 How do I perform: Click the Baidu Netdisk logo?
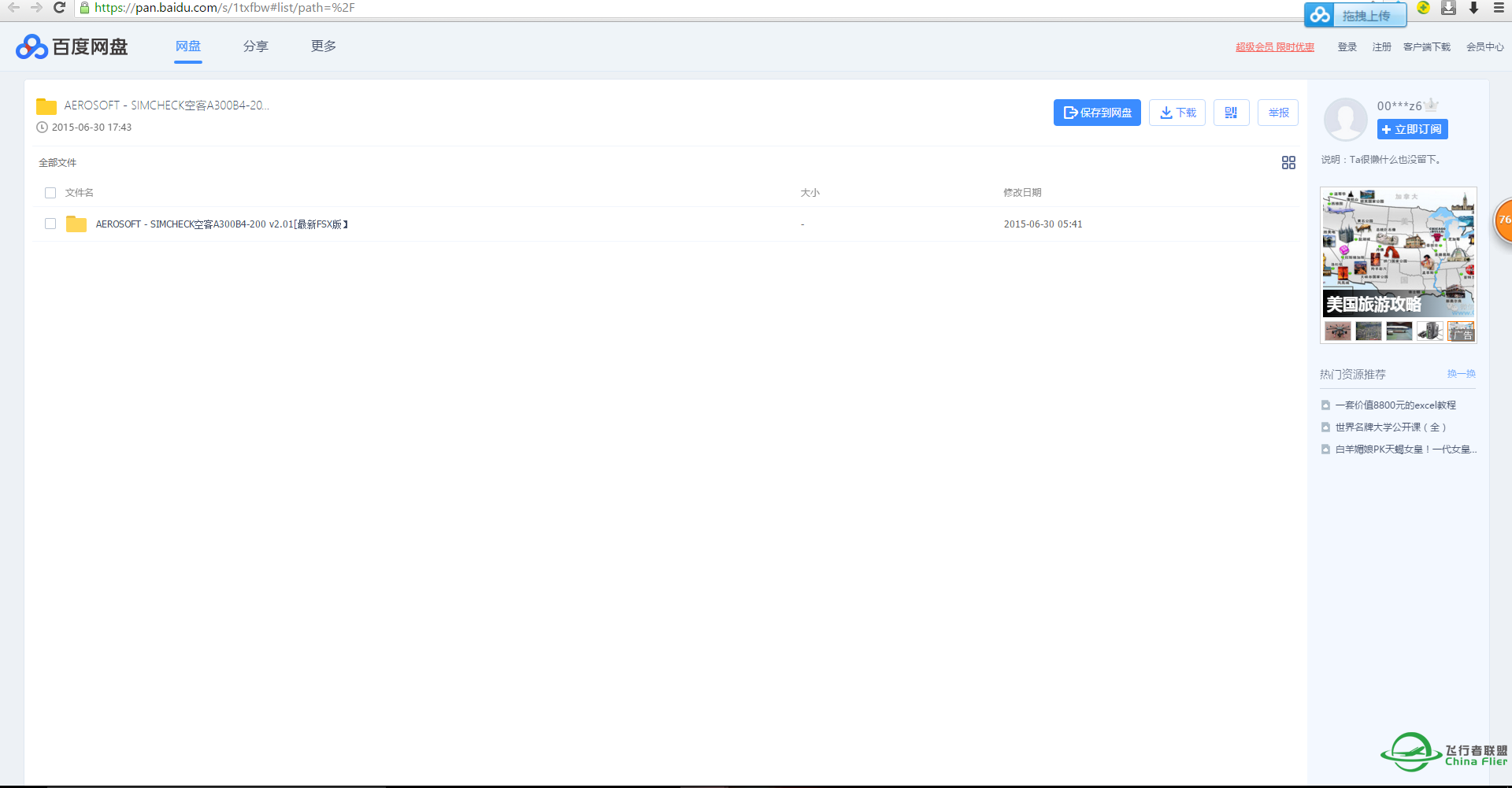(x=72, y=47)
